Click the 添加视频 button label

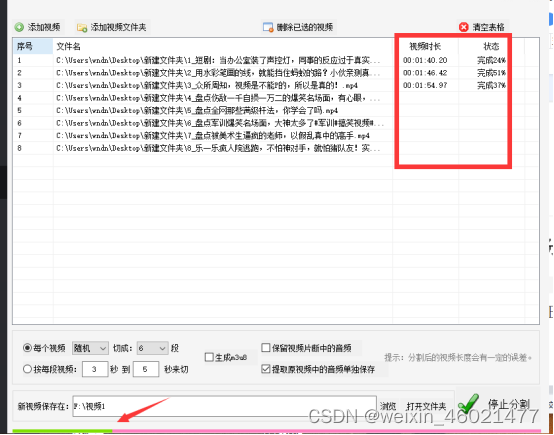(x=44, y=27)
